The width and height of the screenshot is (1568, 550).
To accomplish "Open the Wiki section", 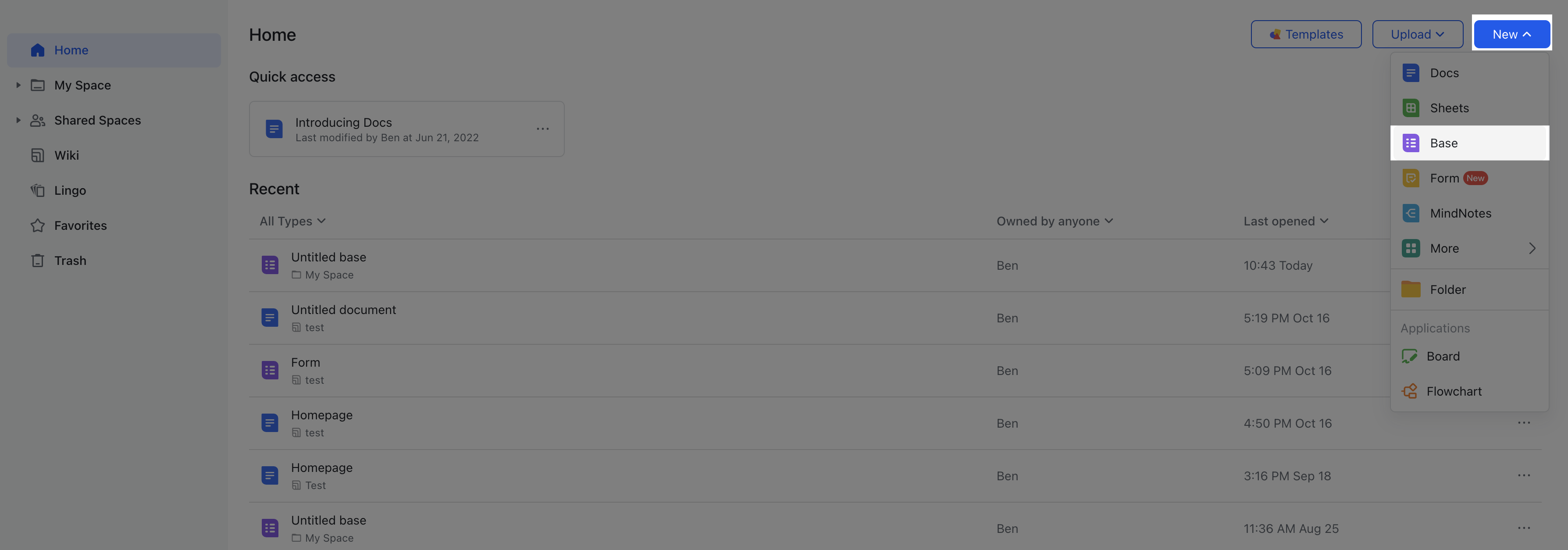I will coord(66,155).
